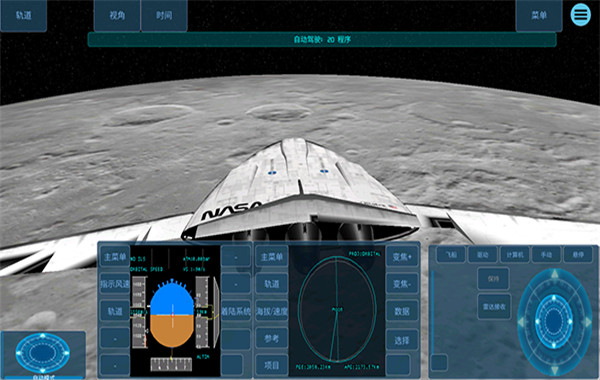This screenshot has width=600, height=380.
Task: Select 指示风速 on the attitude display panel
Action: (x=115, y=284)
